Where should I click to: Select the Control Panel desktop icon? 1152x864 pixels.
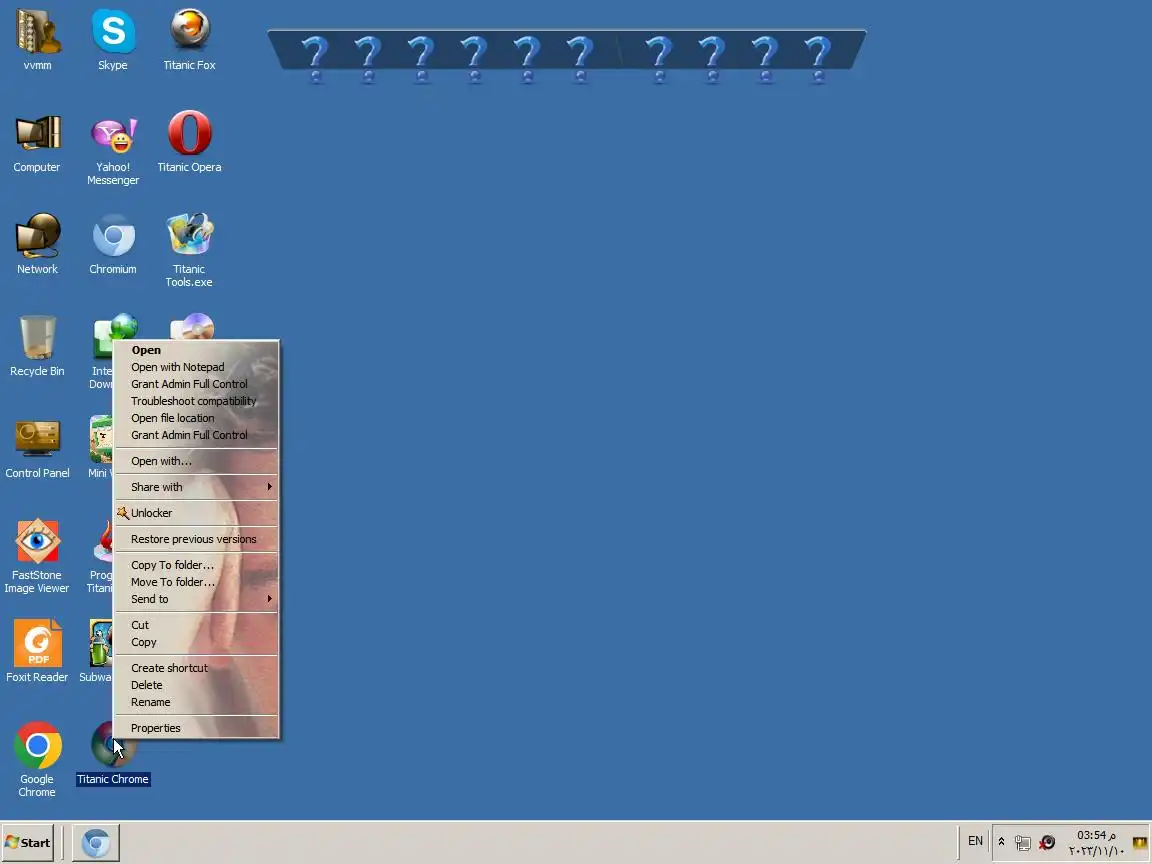37,449
